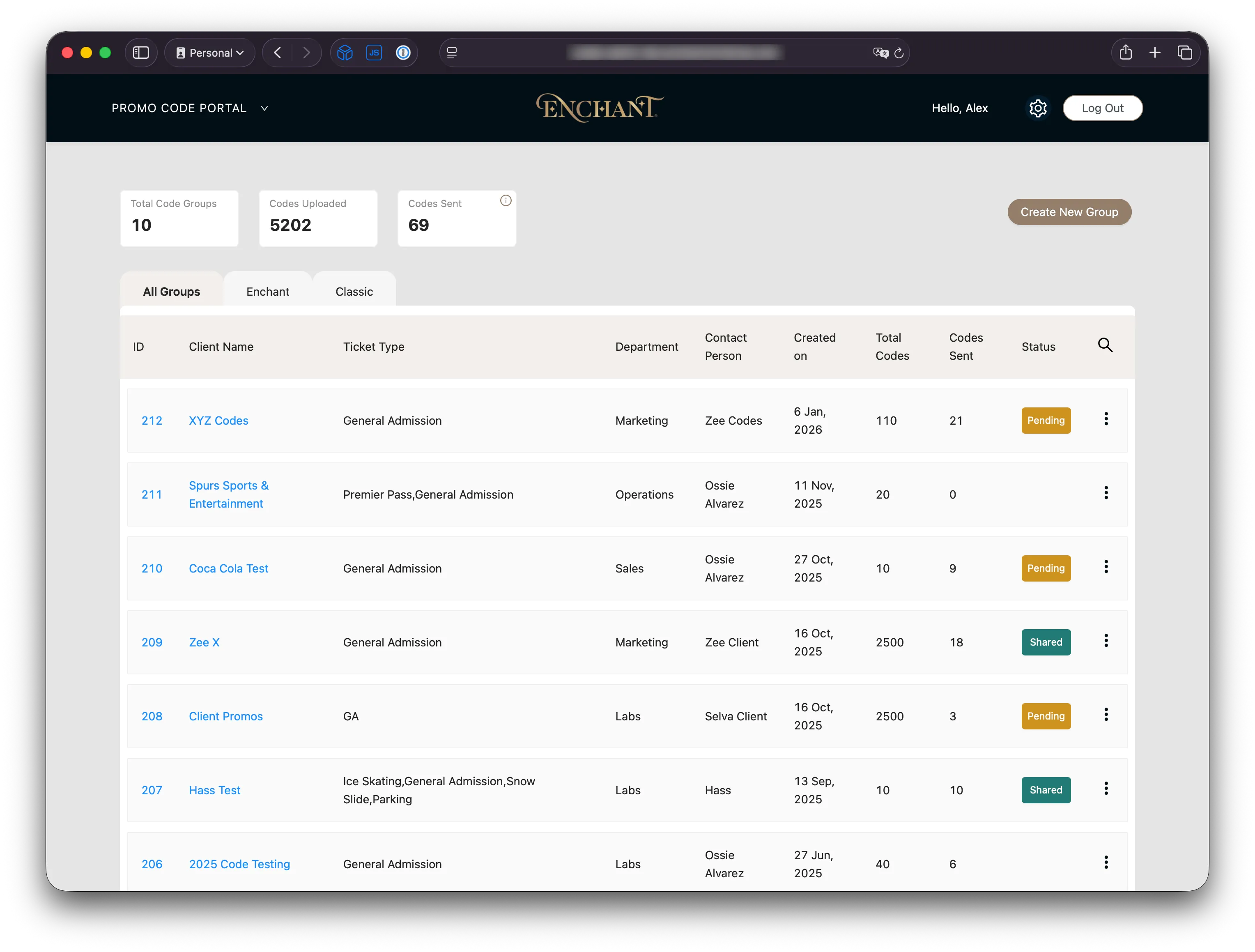The image size is (1255, 952).
Task: Click the Selva Client contact cell
Action: [x=735, y=717]
